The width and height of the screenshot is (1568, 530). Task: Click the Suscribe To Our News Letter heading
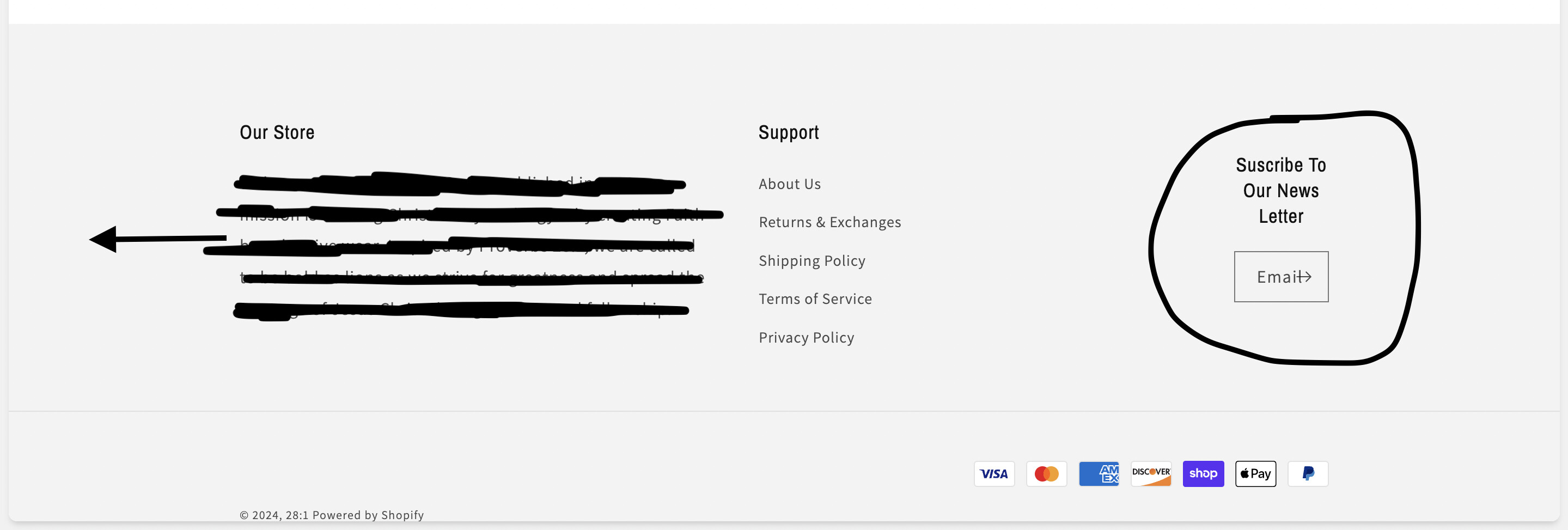click(1280, 191)
